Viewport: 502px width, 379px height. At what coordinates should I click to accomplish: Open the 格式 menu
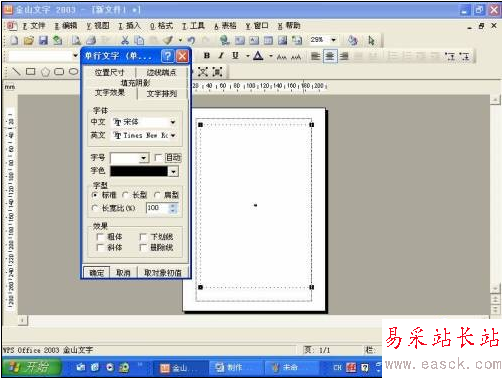161,25
